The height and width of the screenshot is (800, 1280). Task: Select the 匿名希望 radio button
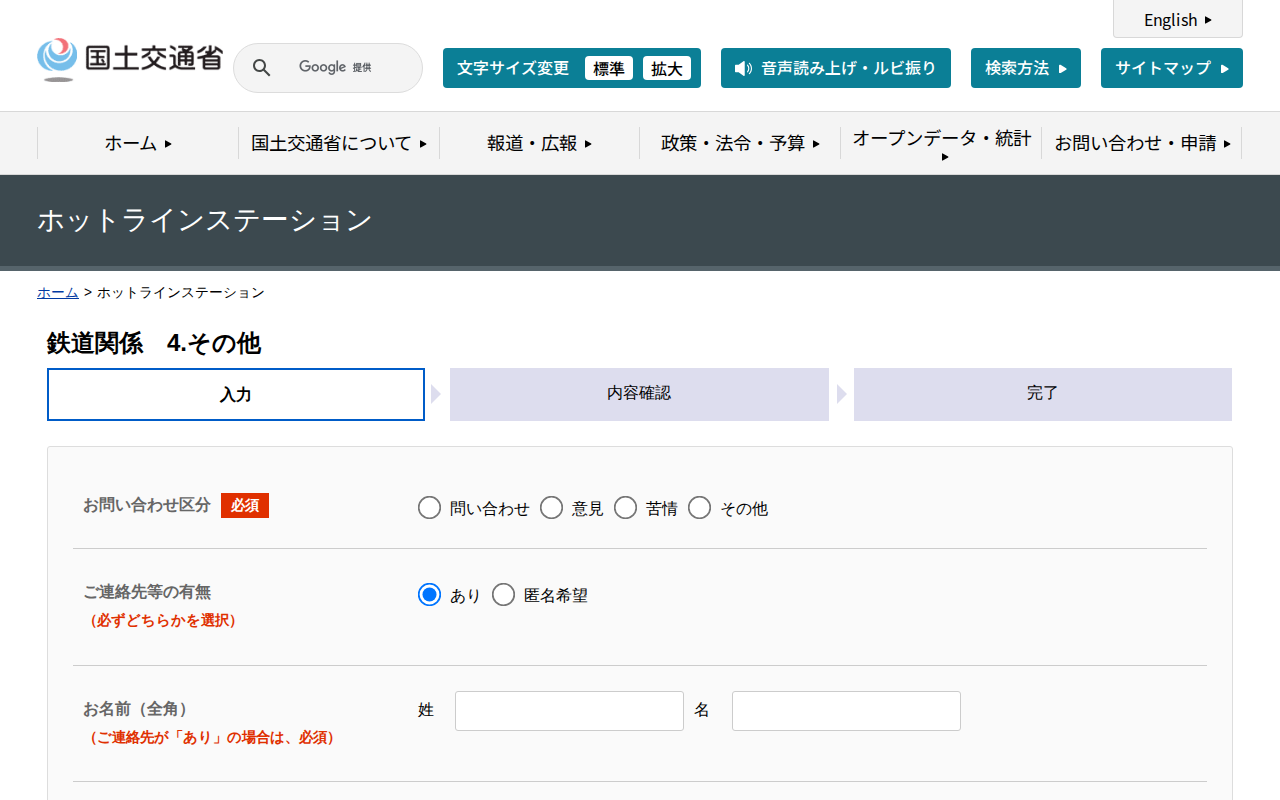(x=503, y=595)
